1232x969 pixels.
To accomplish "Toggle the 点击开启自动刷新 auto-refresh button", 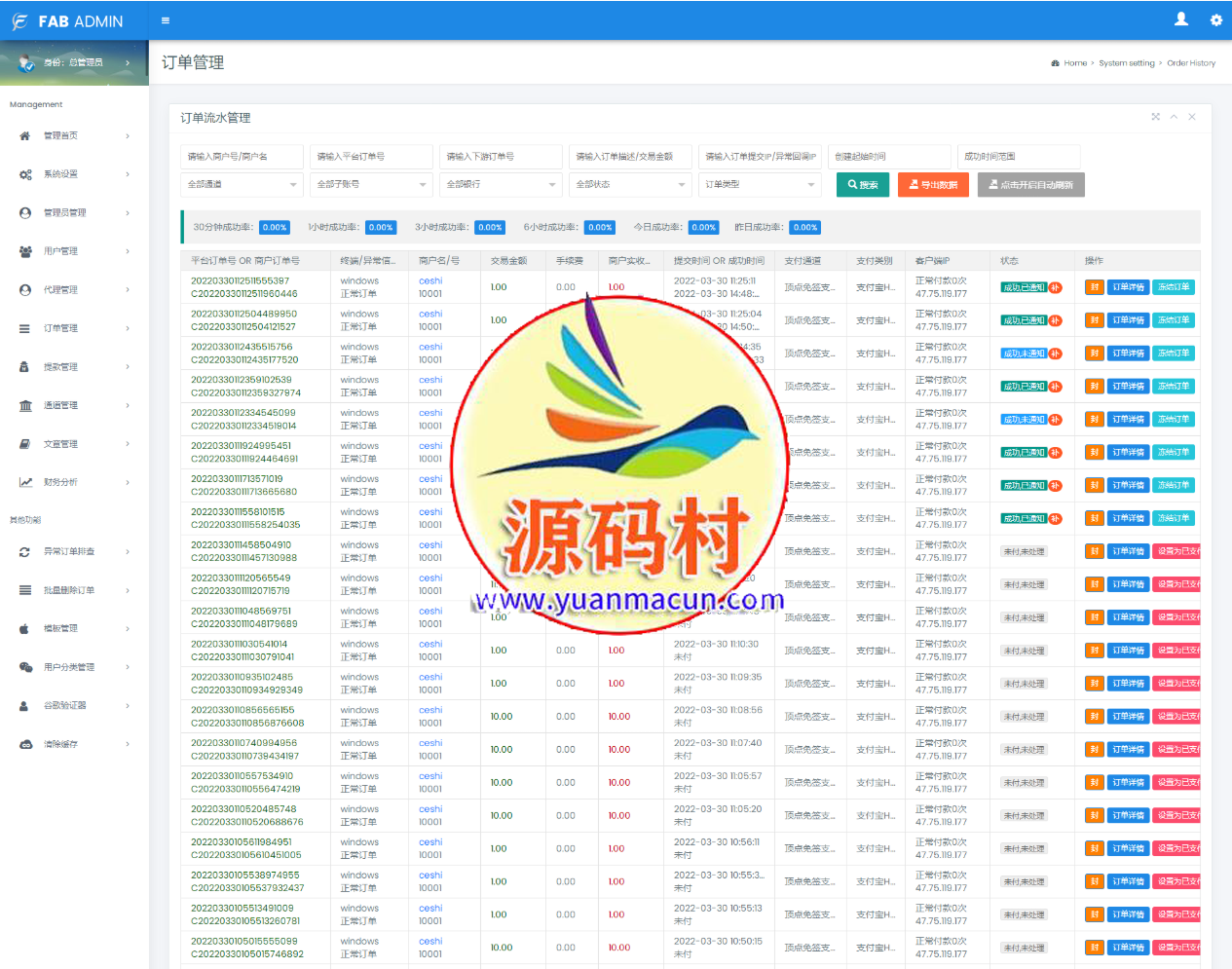I will point(1030,185).
